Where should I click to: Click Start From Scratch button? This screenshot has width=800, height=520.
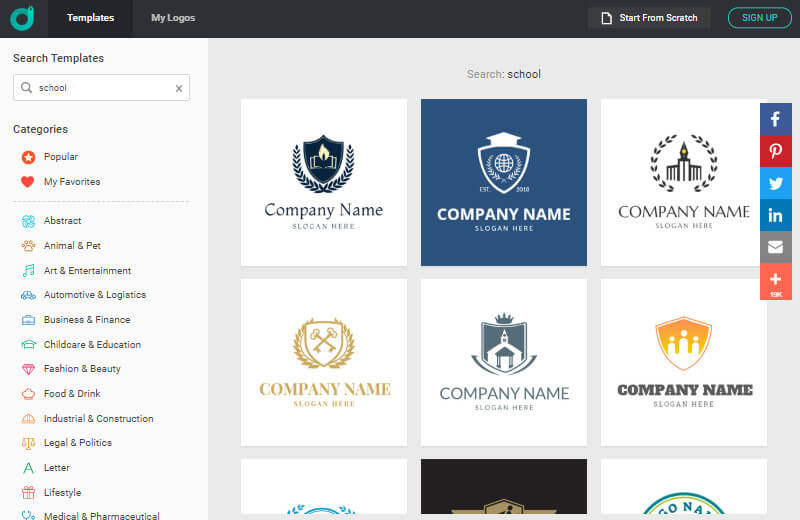[649, 18]
